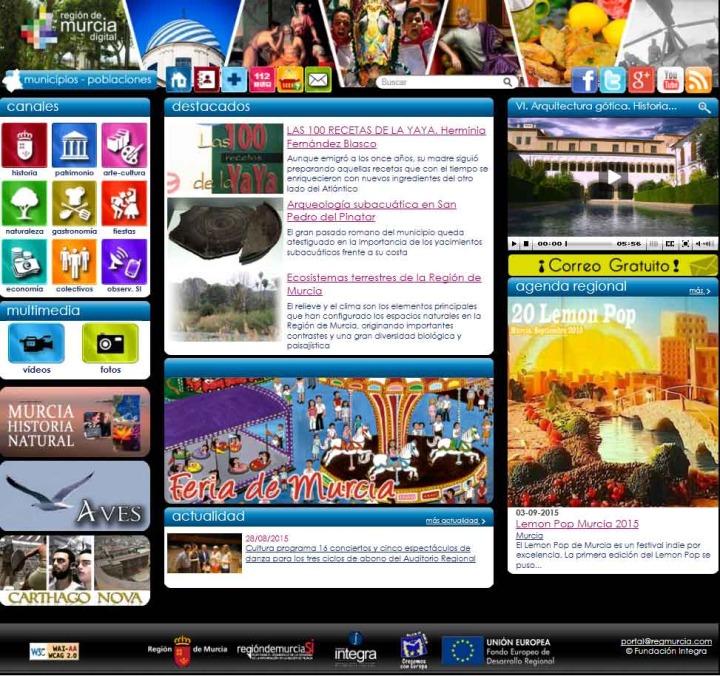Open the fotos multimedia section
This screenshot has width=720, height=676.
click(110, 349)
